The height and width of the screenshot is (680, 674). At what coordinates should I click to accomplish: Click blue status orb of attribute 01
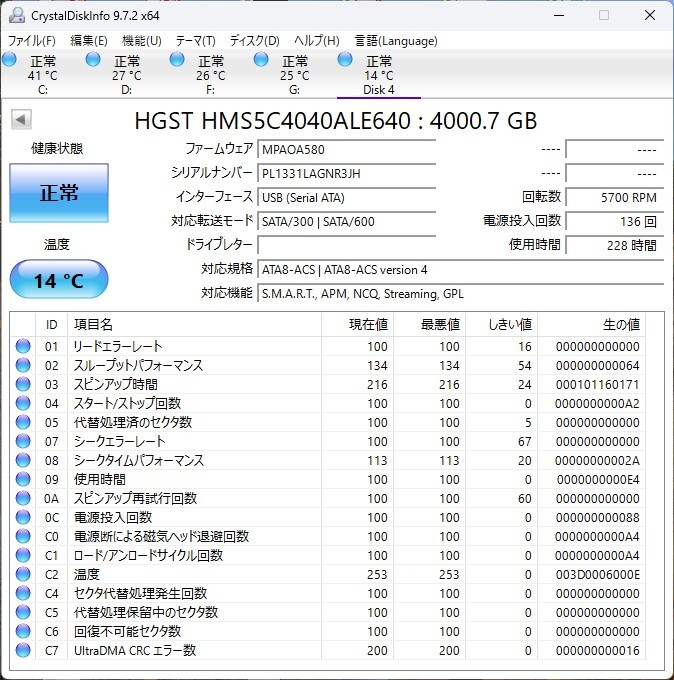click(x=23, y=346)
